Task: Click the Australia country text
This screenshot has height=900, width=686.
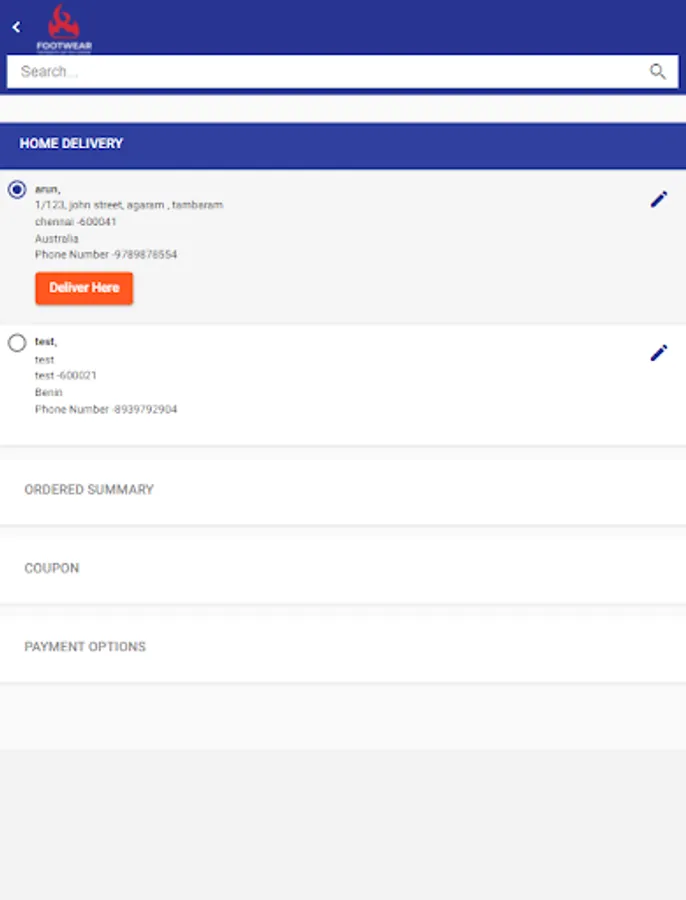Action: pyautogui.click(x=57, y=239)
